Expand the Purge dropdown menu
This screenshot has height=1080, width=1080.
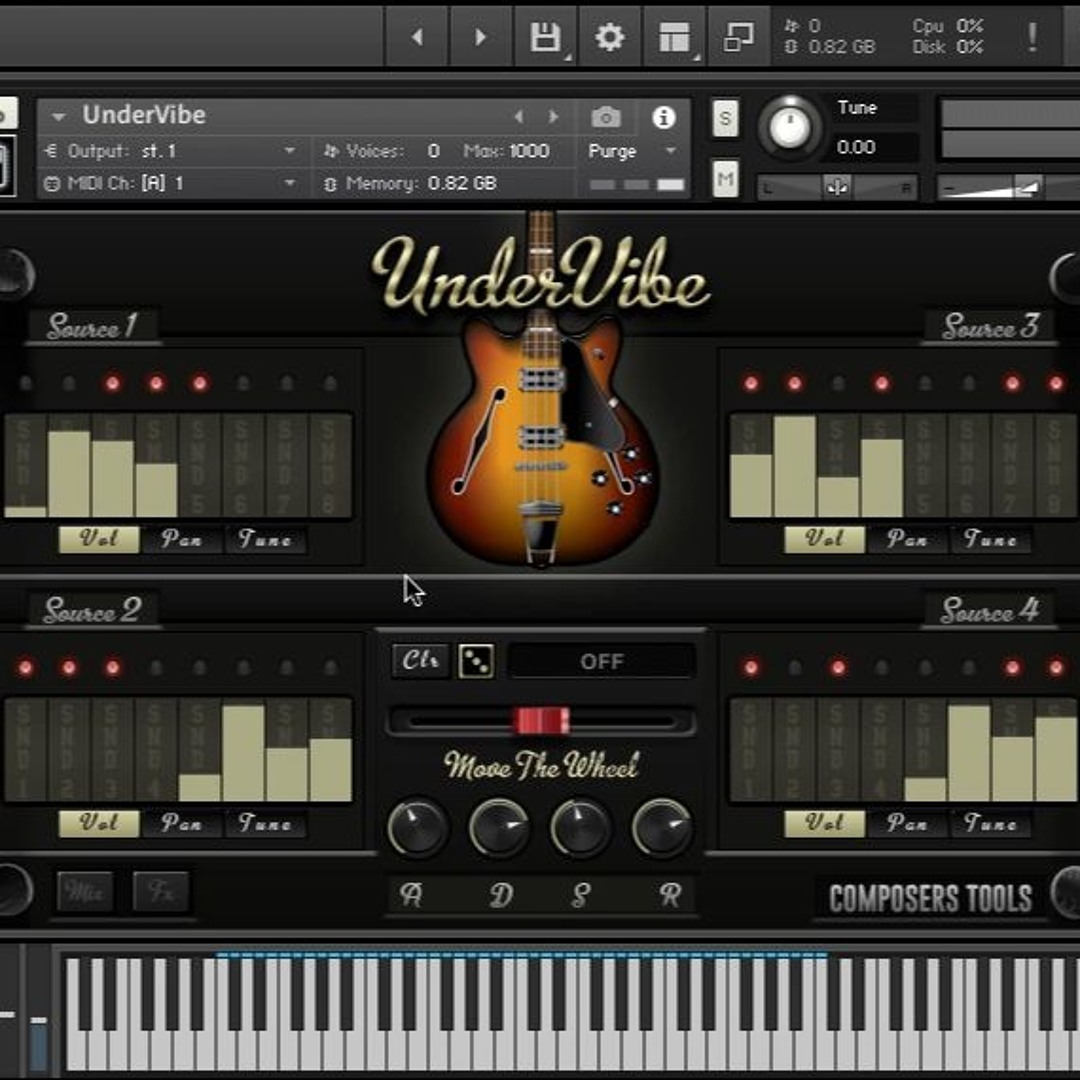tap(632, 151)
